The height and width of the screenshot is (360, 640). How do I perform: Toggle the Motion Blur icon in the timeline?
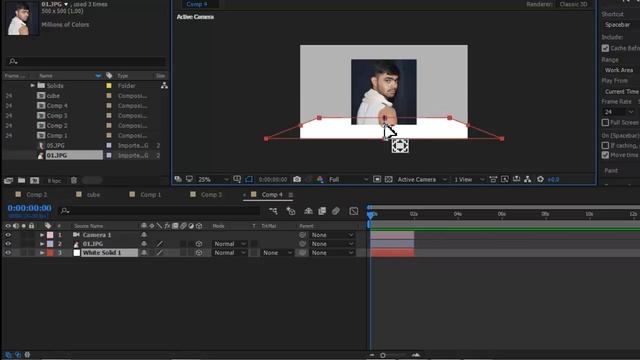point(336,211)
